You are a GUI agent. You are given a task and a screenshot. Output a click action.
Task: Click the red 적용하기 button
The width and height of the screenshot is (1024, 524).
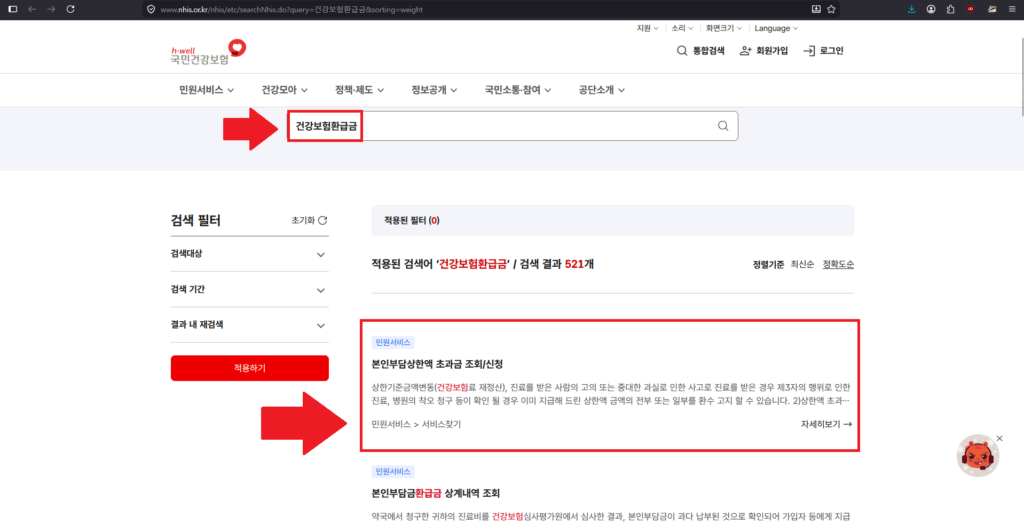pyautogui.click(x=249, y=368)
